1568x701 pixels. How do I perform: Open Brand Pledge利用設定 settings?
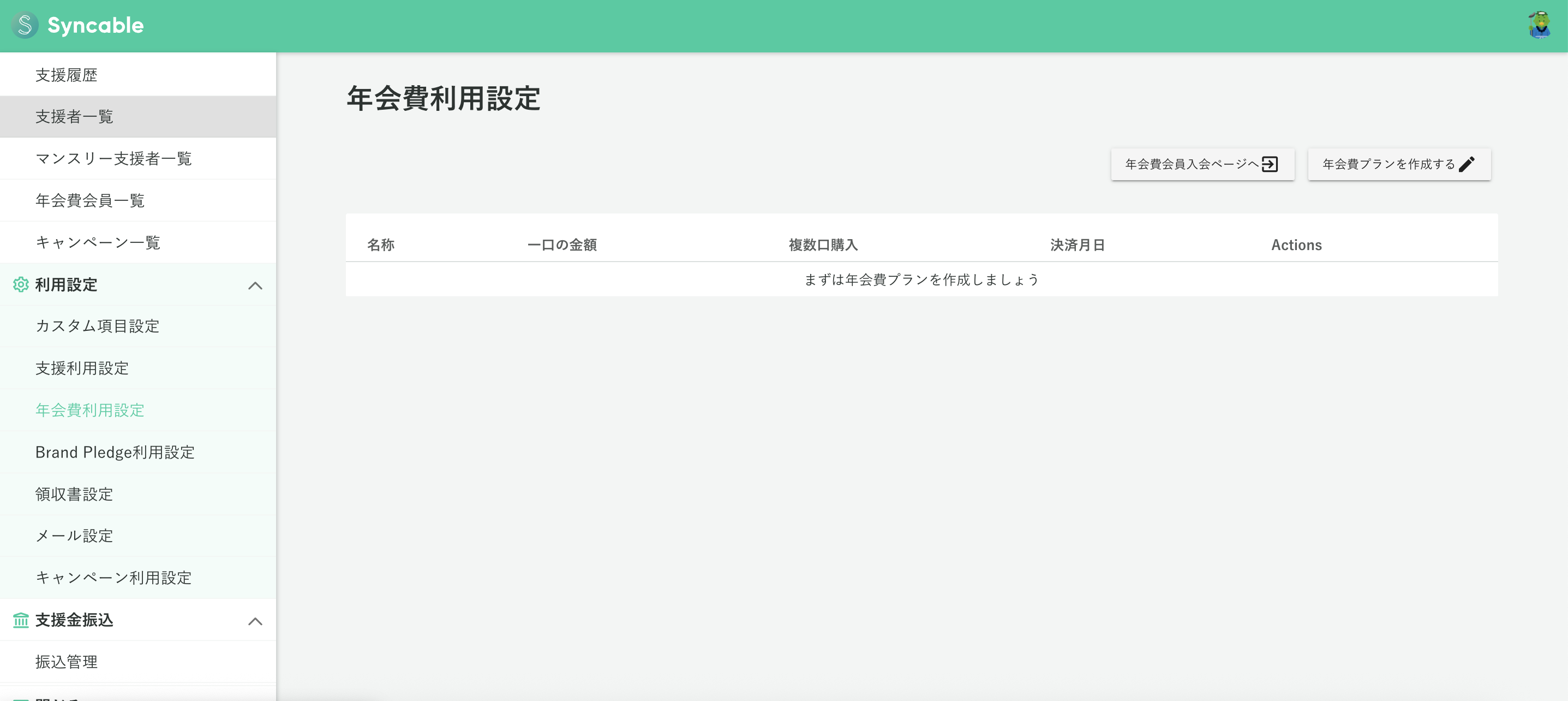(x=115, y=452)
